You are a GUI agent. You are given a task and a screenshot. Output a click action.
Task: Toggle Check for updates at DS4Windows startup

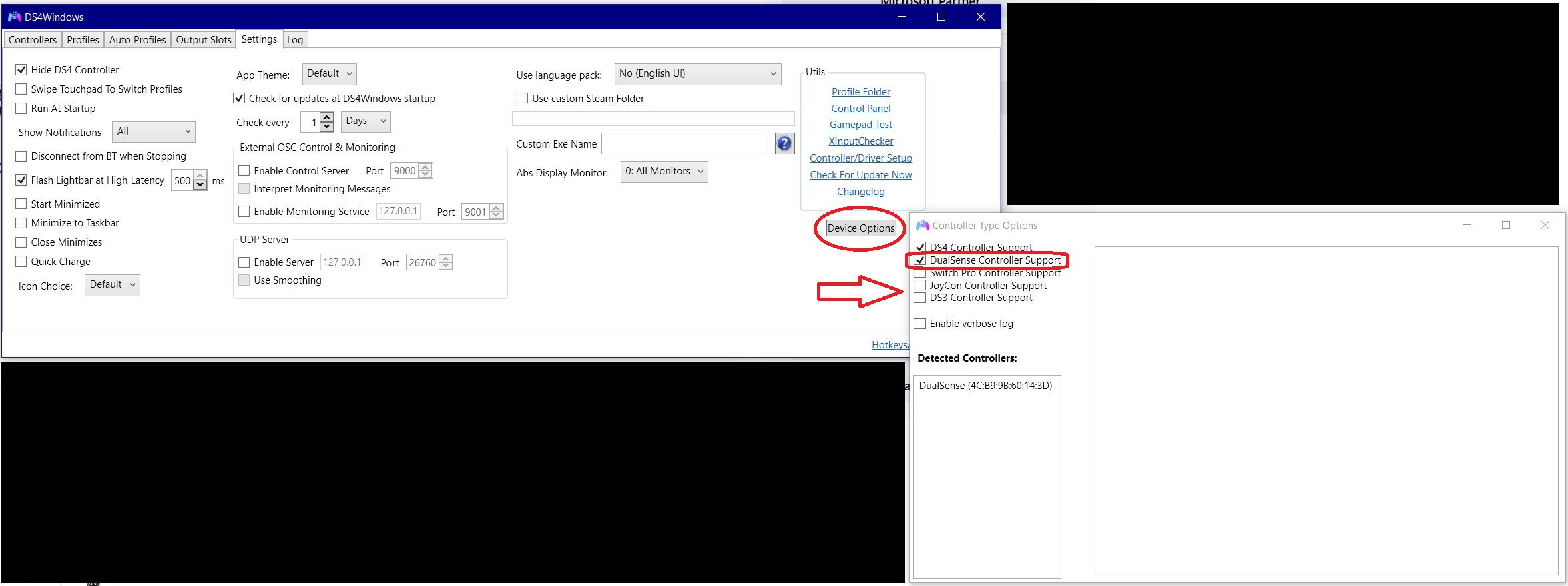pyautogui.click(x=239, y=99)
